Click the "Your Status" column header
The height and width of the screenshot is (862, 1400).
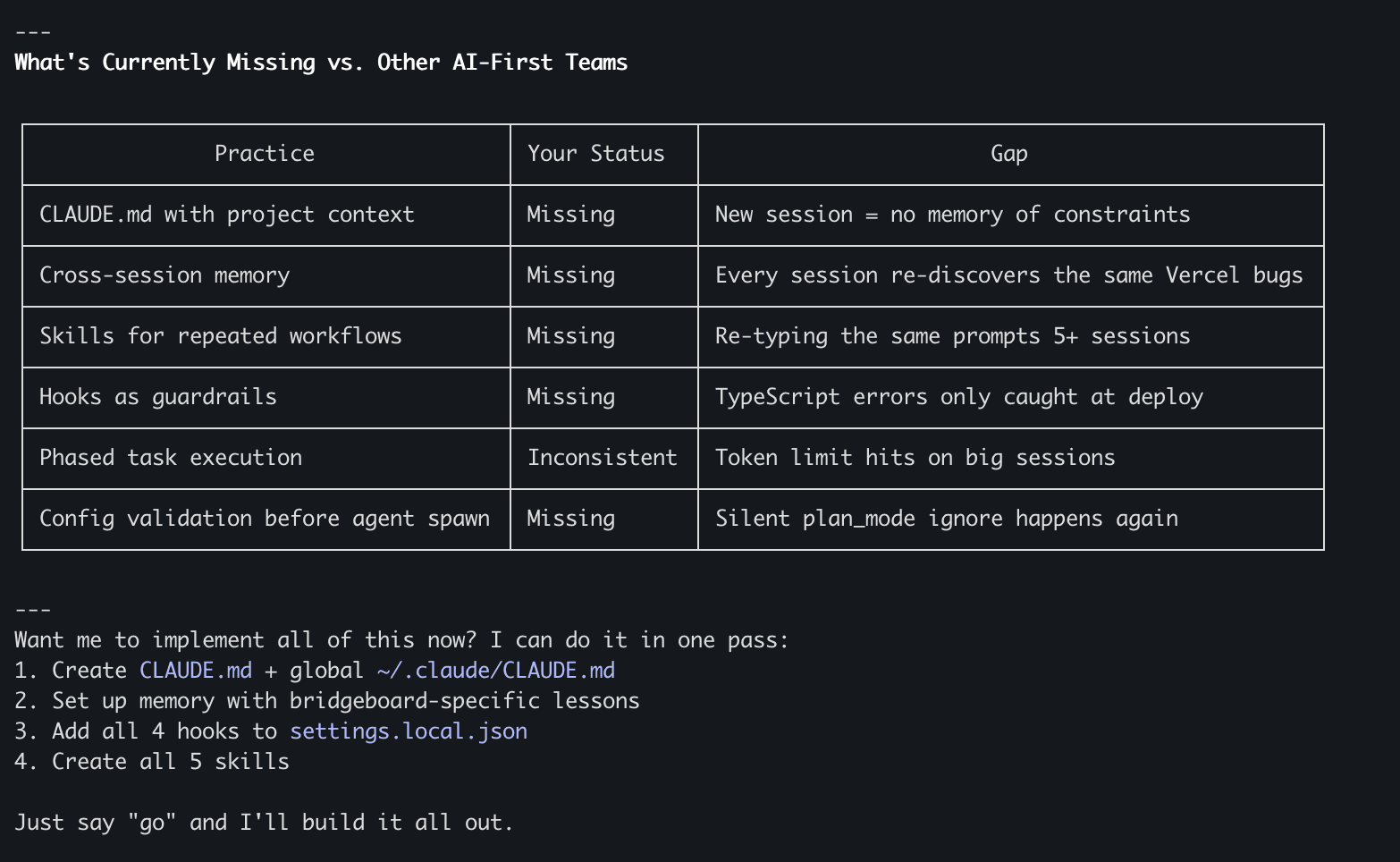coord(595,154)
